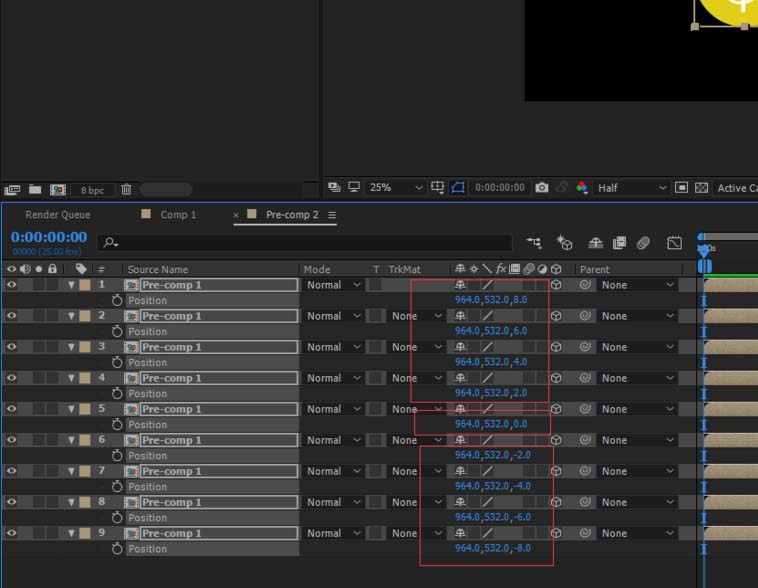Open the Half resolution dropdown

631,188
